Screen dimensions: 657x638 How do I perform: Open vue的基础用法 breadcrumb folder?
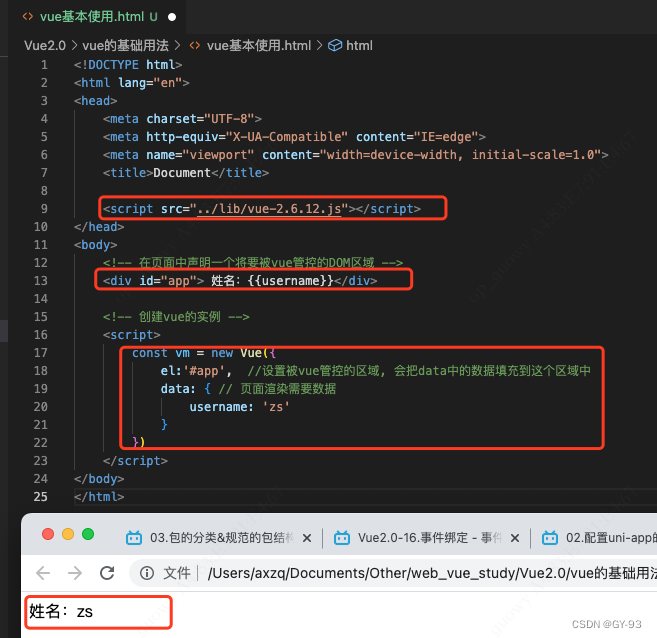pos(125,45)
